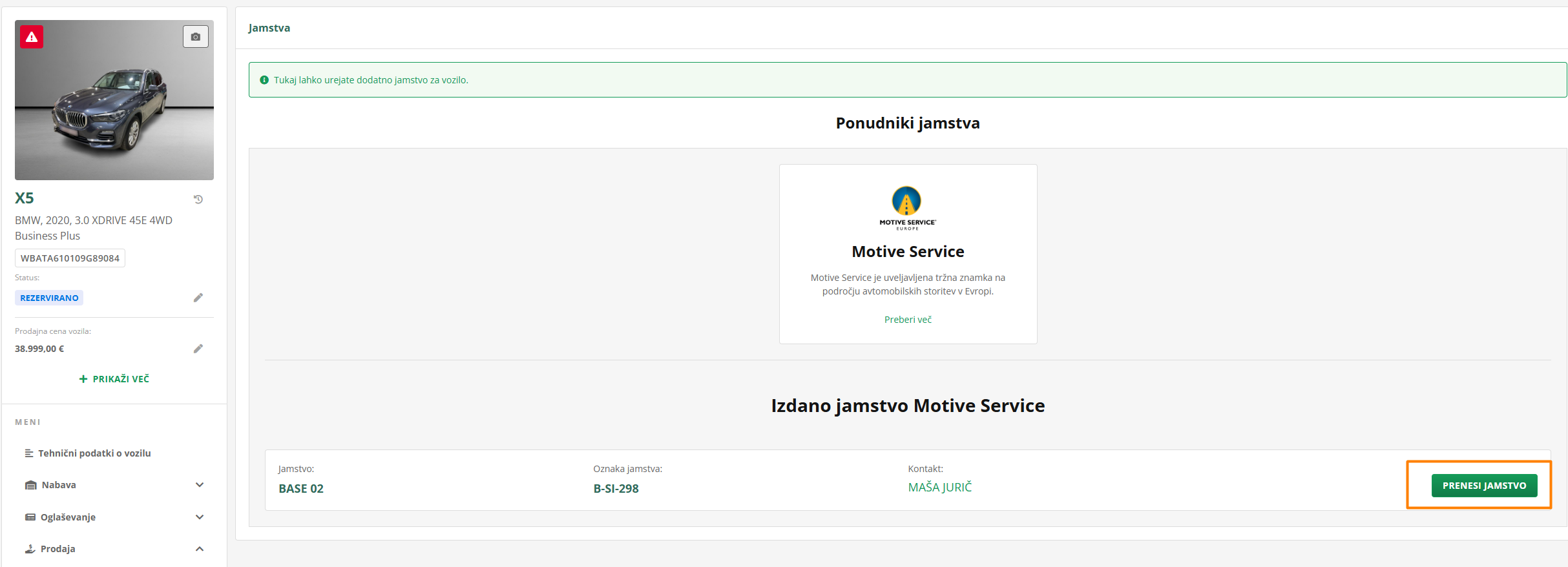The height and width of the screenshot is (567, 1568).
Task: Open the Prodaja menu label
Action: point(58,549)
